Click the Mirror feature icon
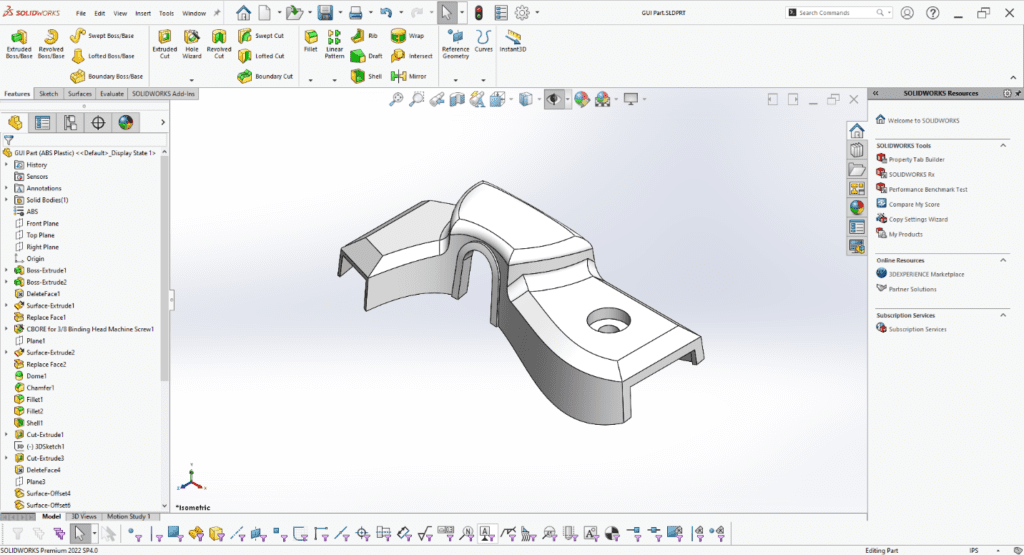This screenshot has height=555, width=1024. point(410,75)
